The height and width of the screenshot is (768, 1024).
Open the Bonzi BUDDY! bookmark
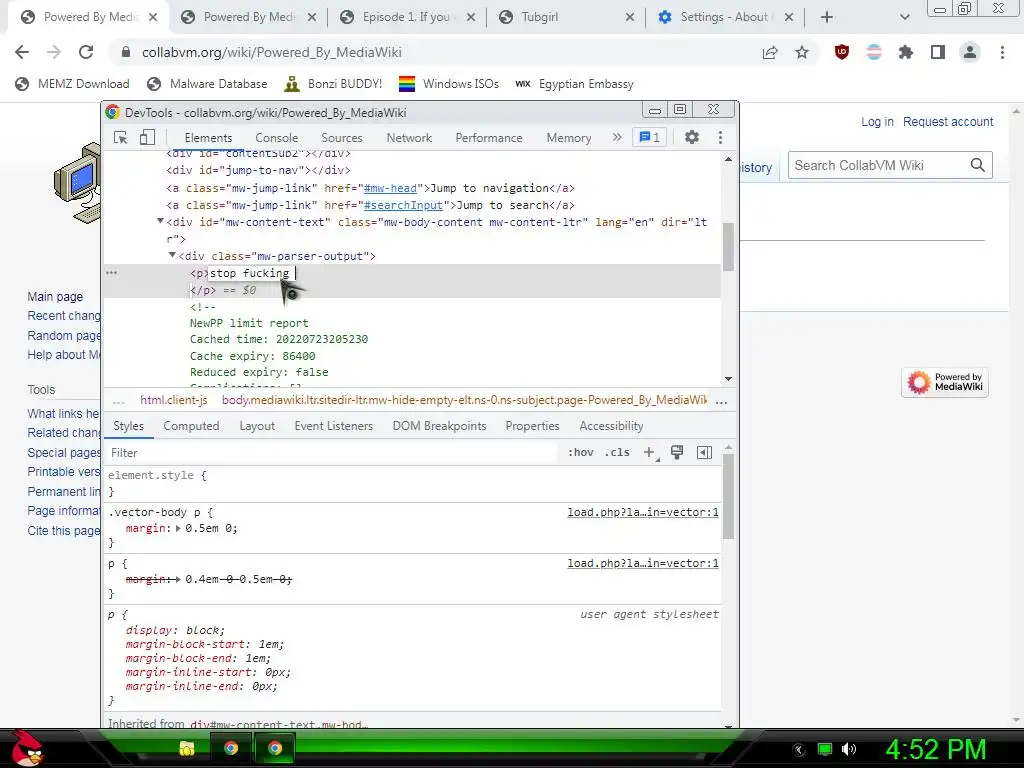point(334,84)
